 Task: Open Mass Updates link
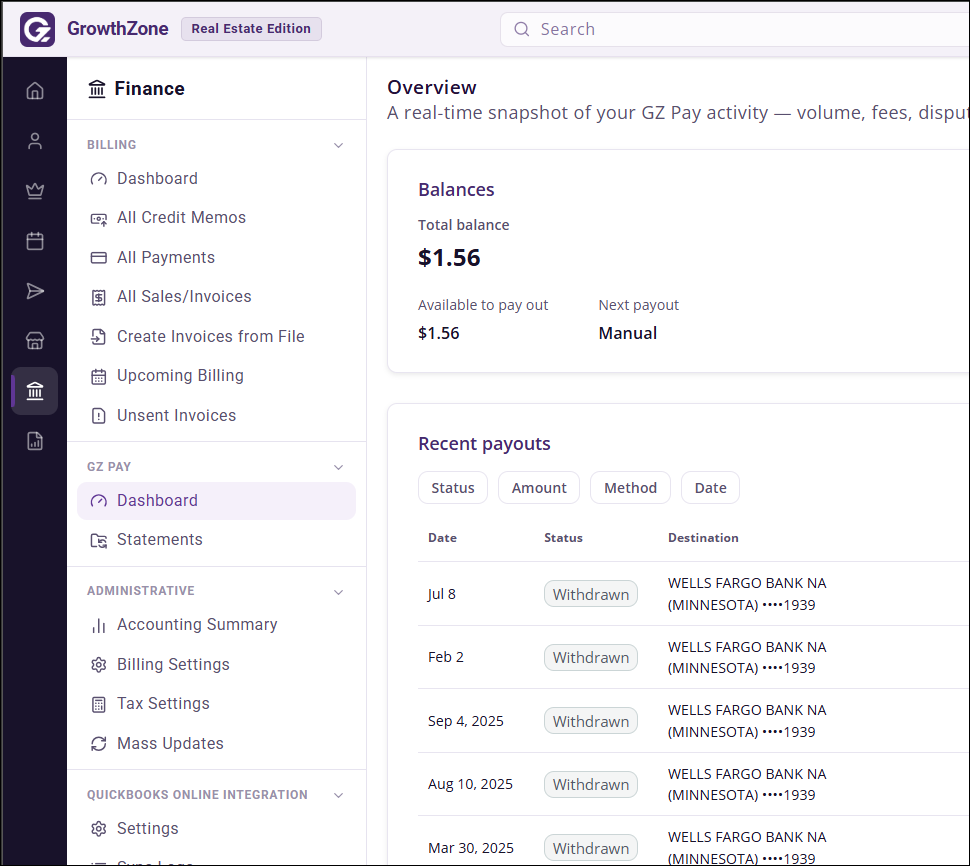[x=217, y=744]
